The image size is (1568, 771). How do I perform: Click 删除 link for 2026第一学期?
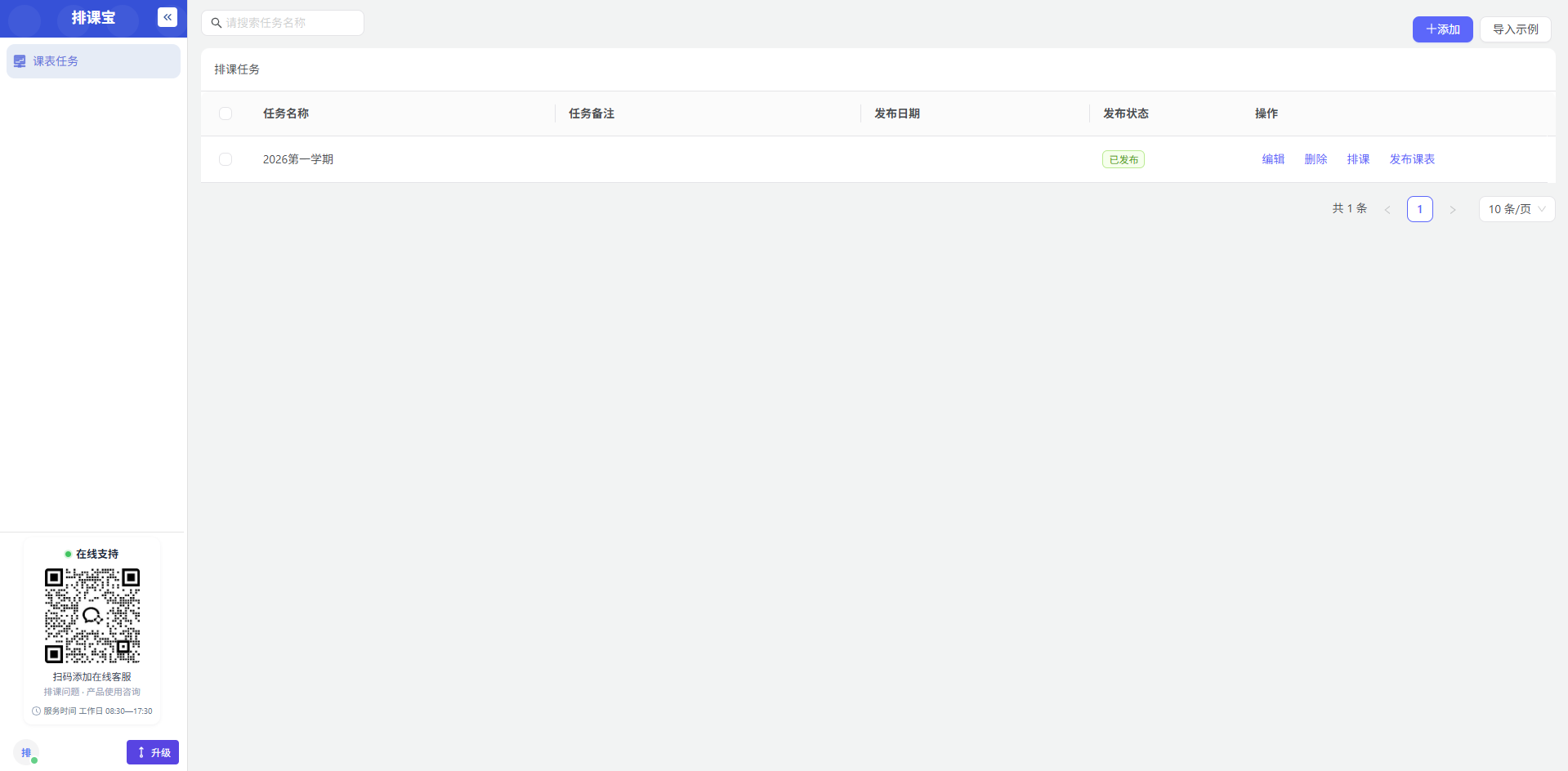click(1316, 159)
